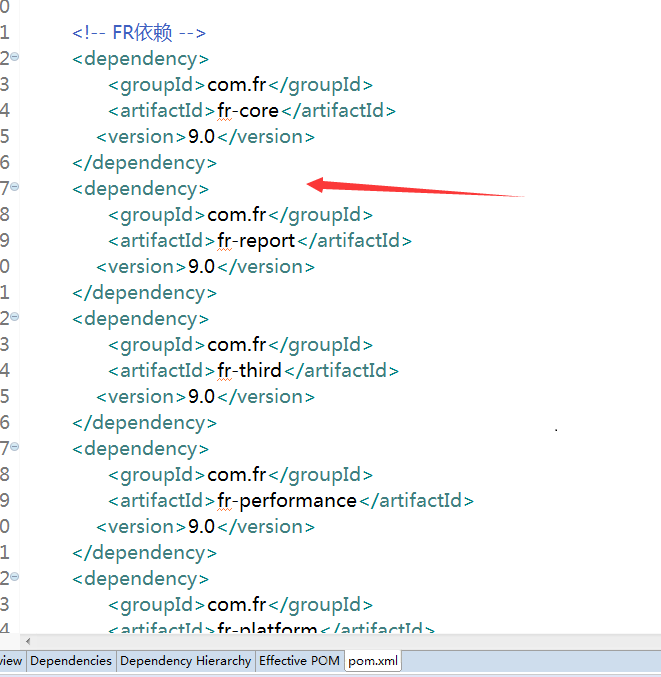661x677 pixels.
Task: Collapse the fr-report dependency fold marker
Action: [x=15, y=187]
